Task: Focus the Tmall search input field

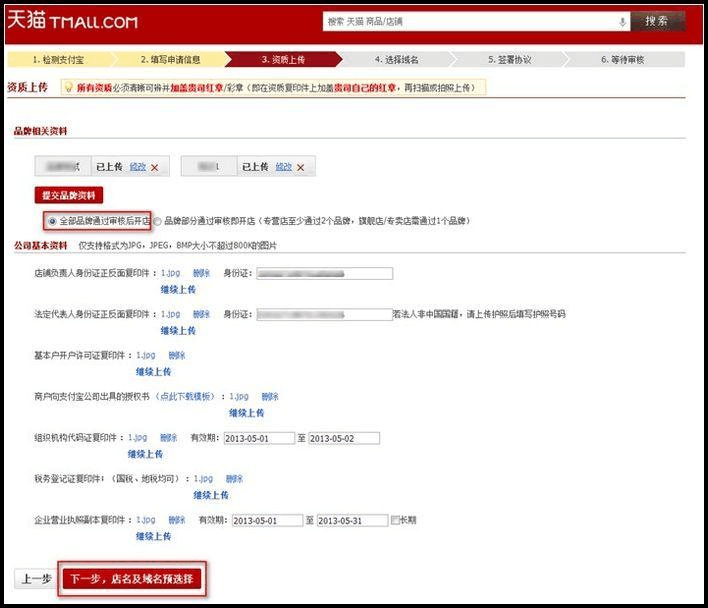Action: tap(470, 21)
